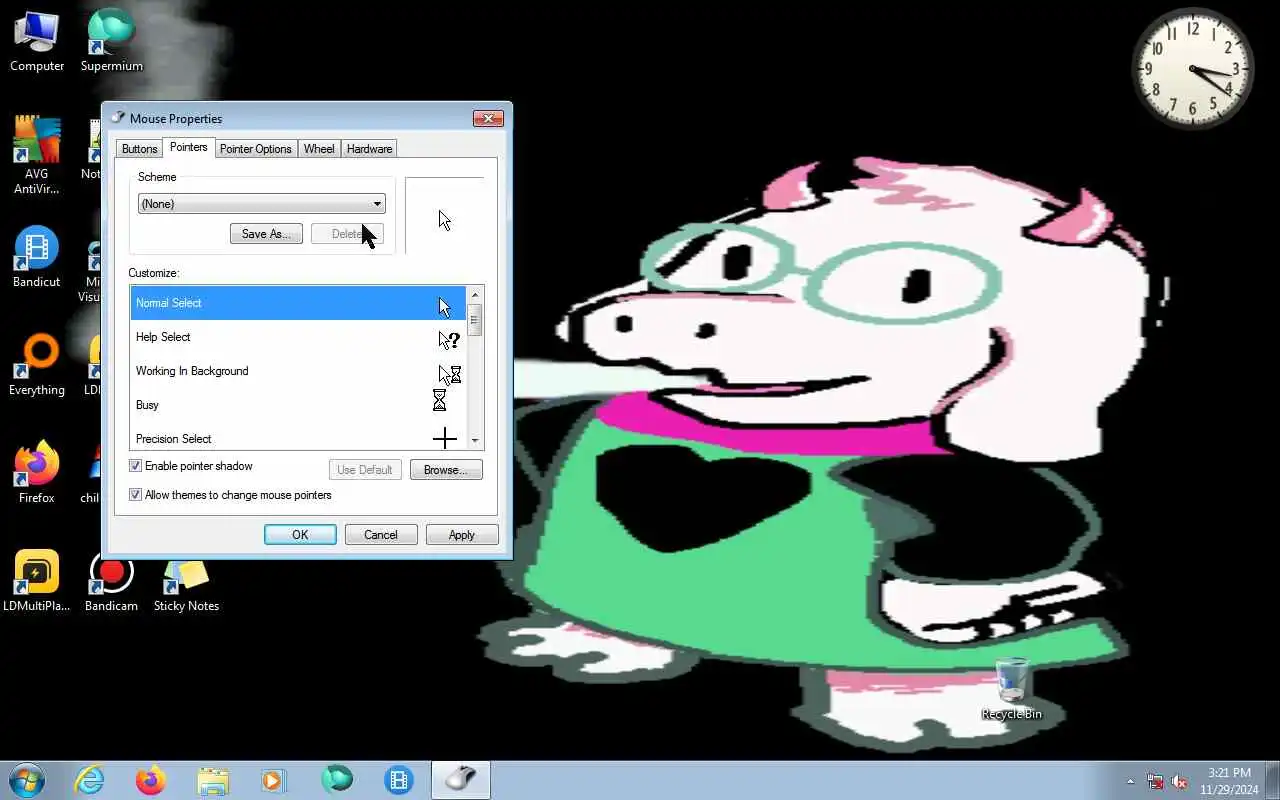Click the Mouse Properties title bar icon
1280x800 pixels.
point(118,118)
